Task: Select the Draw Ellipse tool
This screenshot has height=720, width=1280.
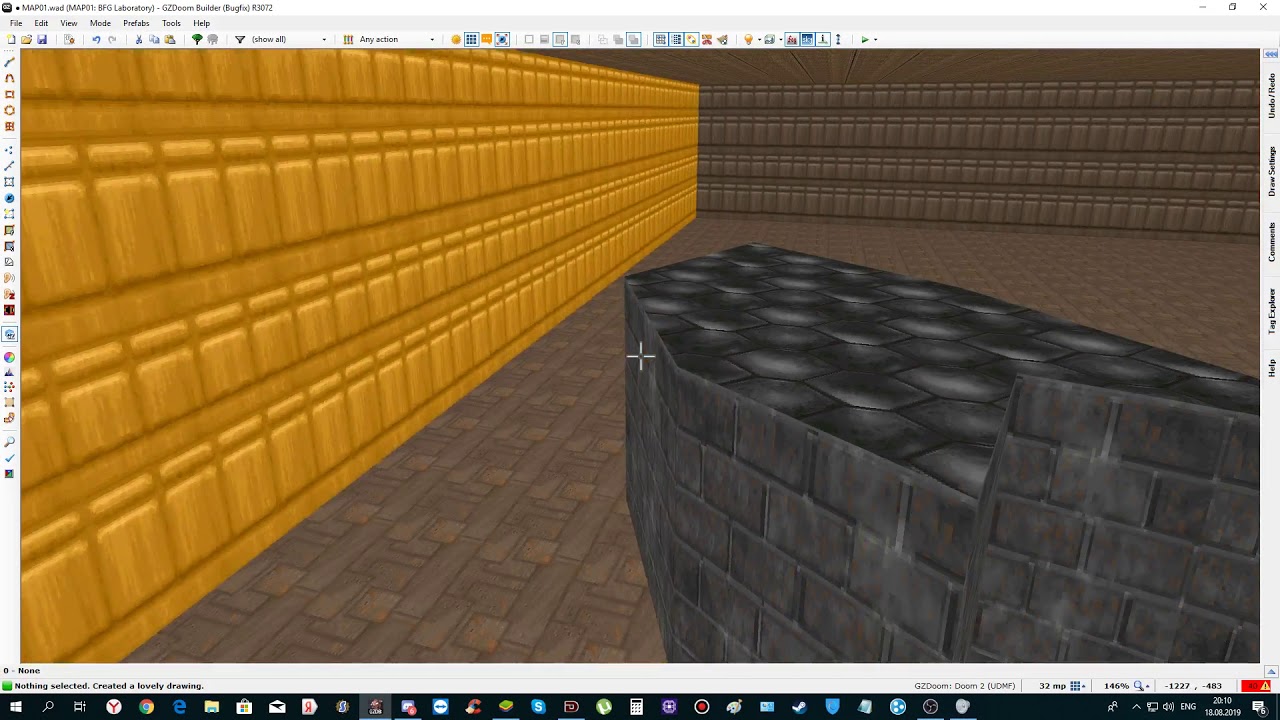Action: point(10,110)
